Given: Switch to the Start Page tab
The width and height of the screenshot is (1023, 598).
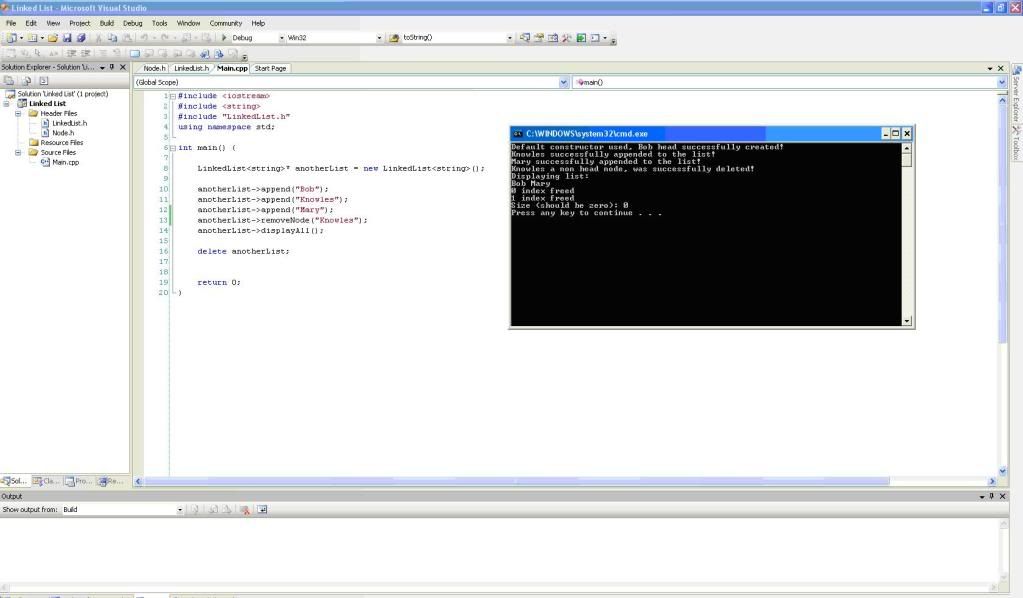Looking at the screenshot, I should pos(270,68).
